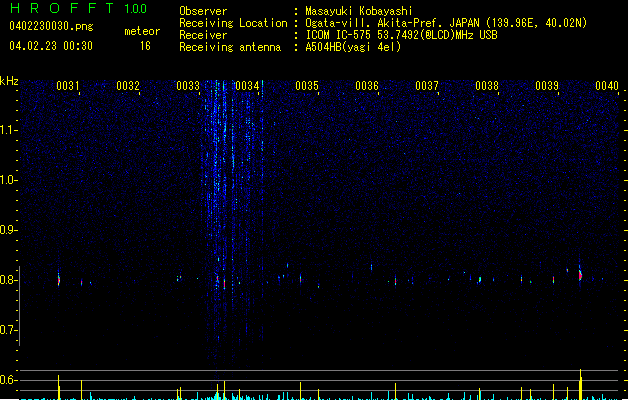The height and width of the screenshot is (400, 629).
Task: Click the 0031 time marker
Action: [68, 86]
